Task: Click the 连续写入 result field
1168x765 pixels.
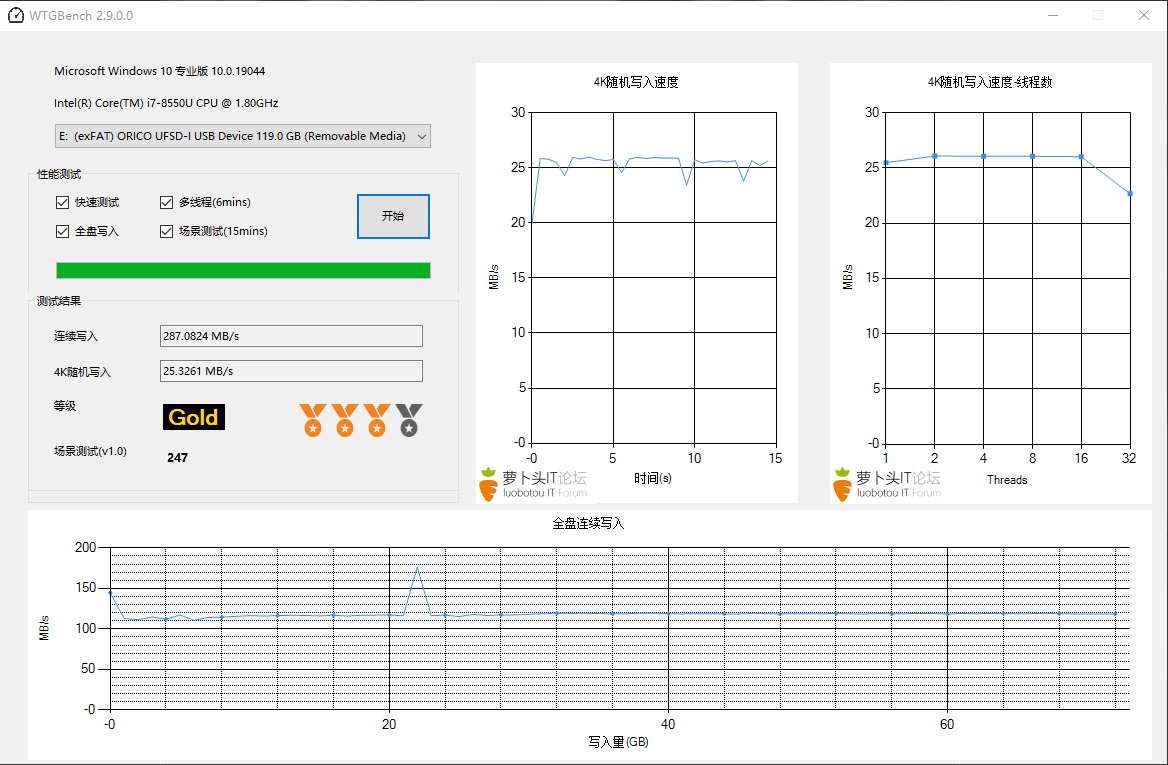Action: pyautogui.click(x=291, y=336)
